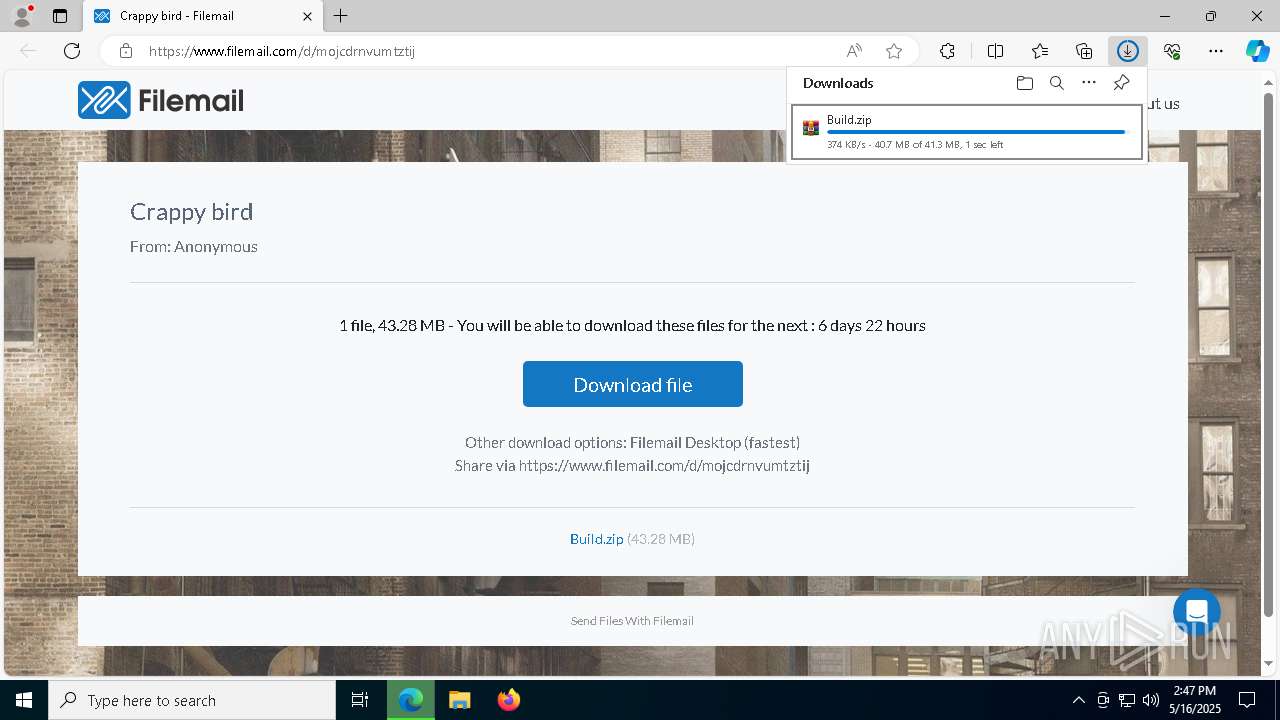
Task: Open Edge Settings and more menu
Action: pos(1216,51)
